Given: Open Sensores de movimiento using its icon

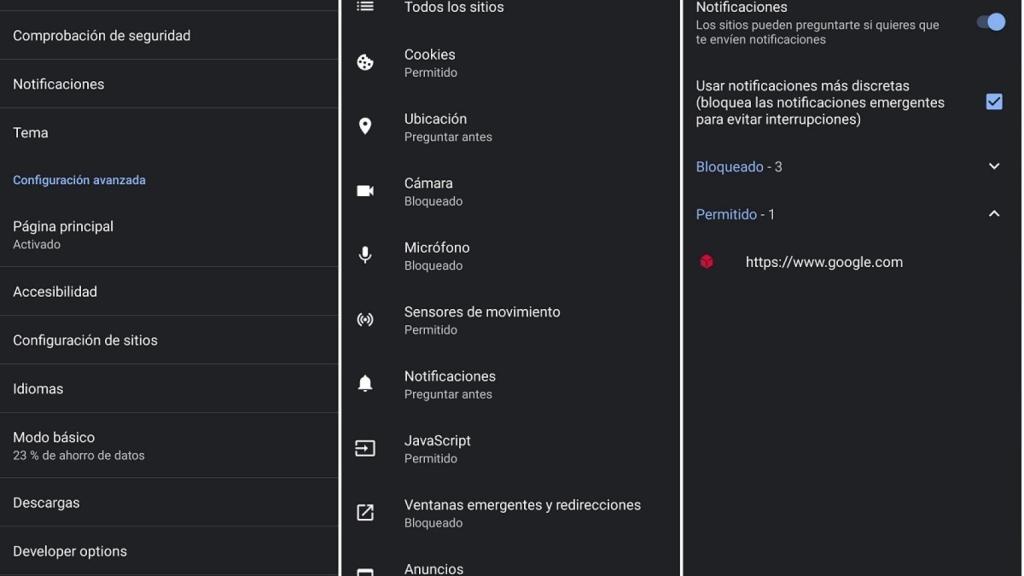Looking at the screenshot, I should pos(365,319).
